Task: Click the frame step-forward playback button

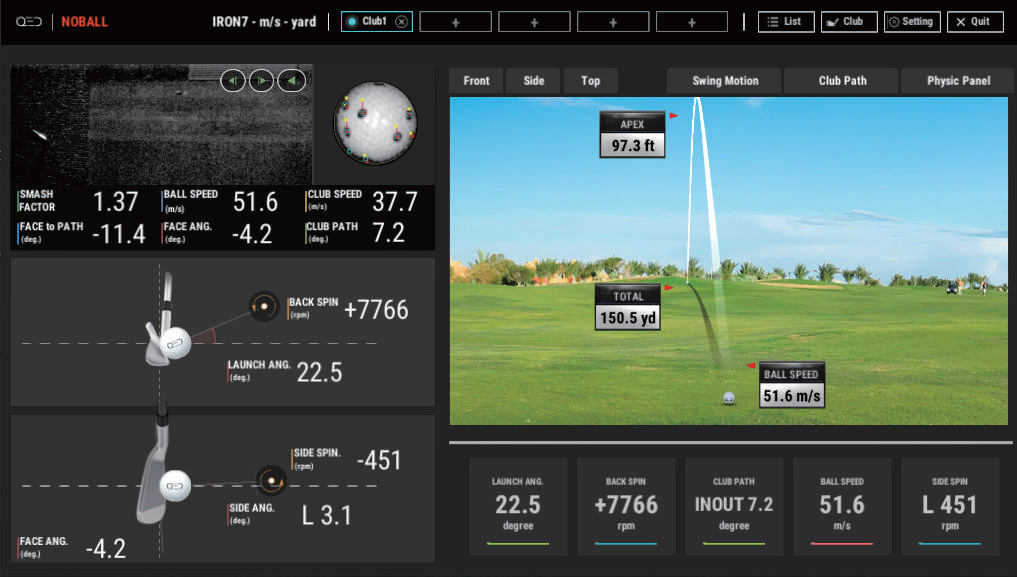Action: pos(261,81)
